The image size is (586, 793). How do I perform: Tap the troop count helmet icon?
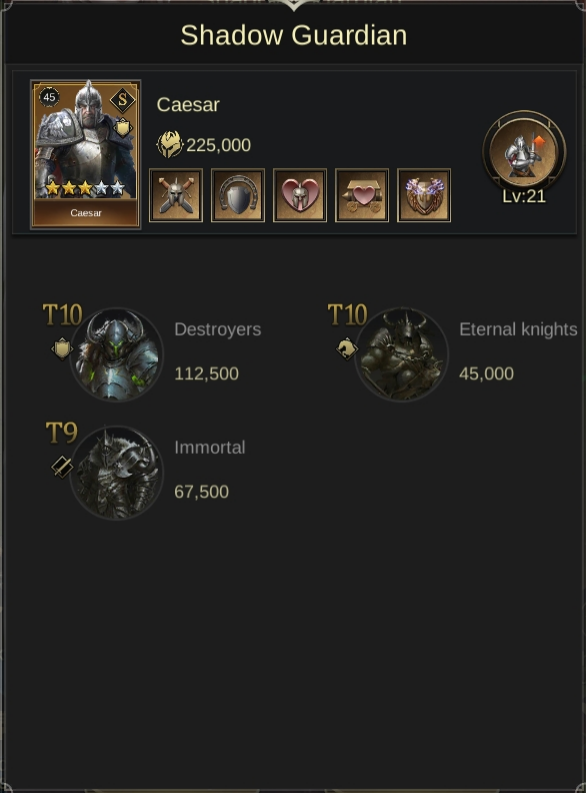170,145
